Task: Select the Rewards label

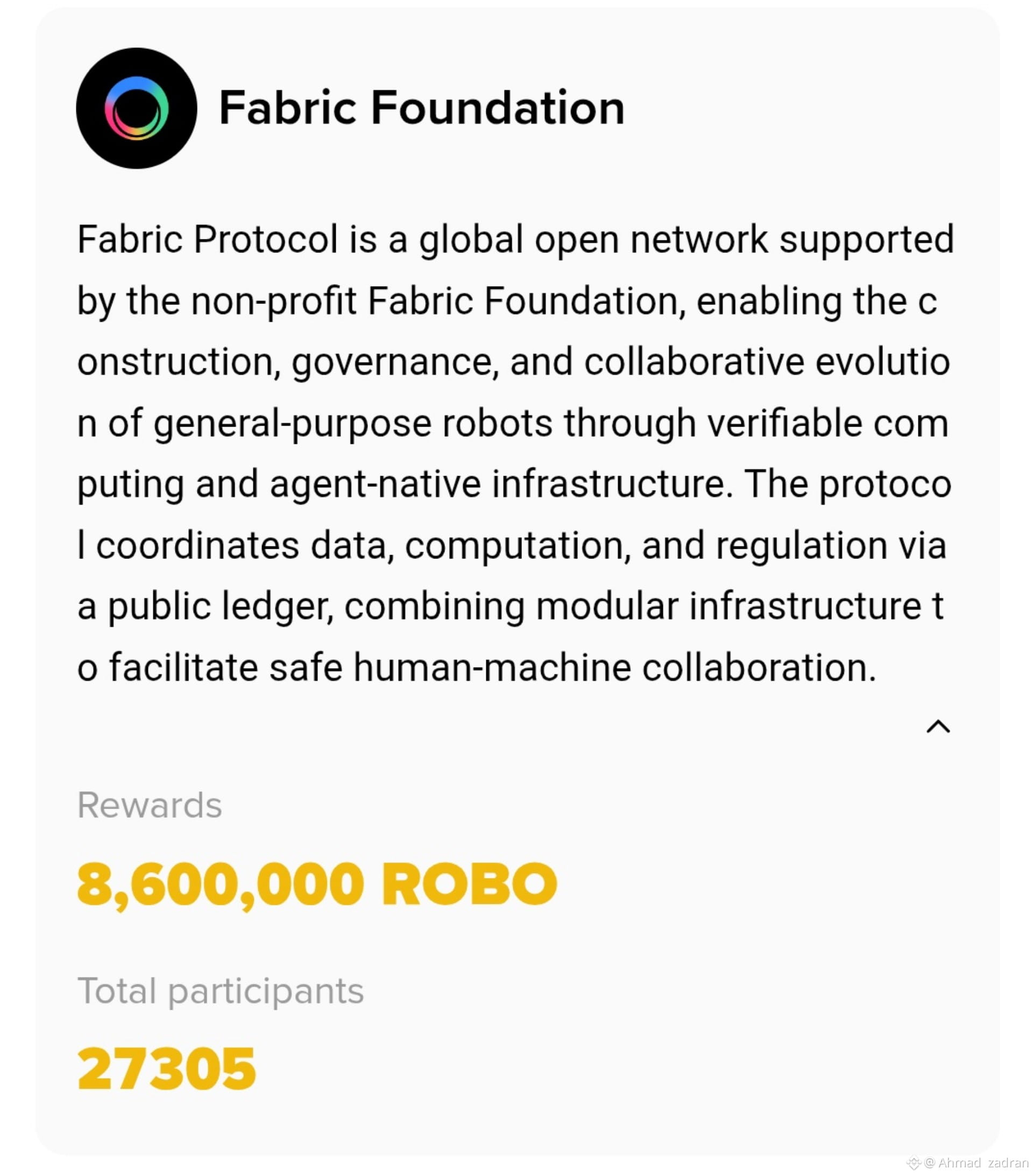Action: 150,805
